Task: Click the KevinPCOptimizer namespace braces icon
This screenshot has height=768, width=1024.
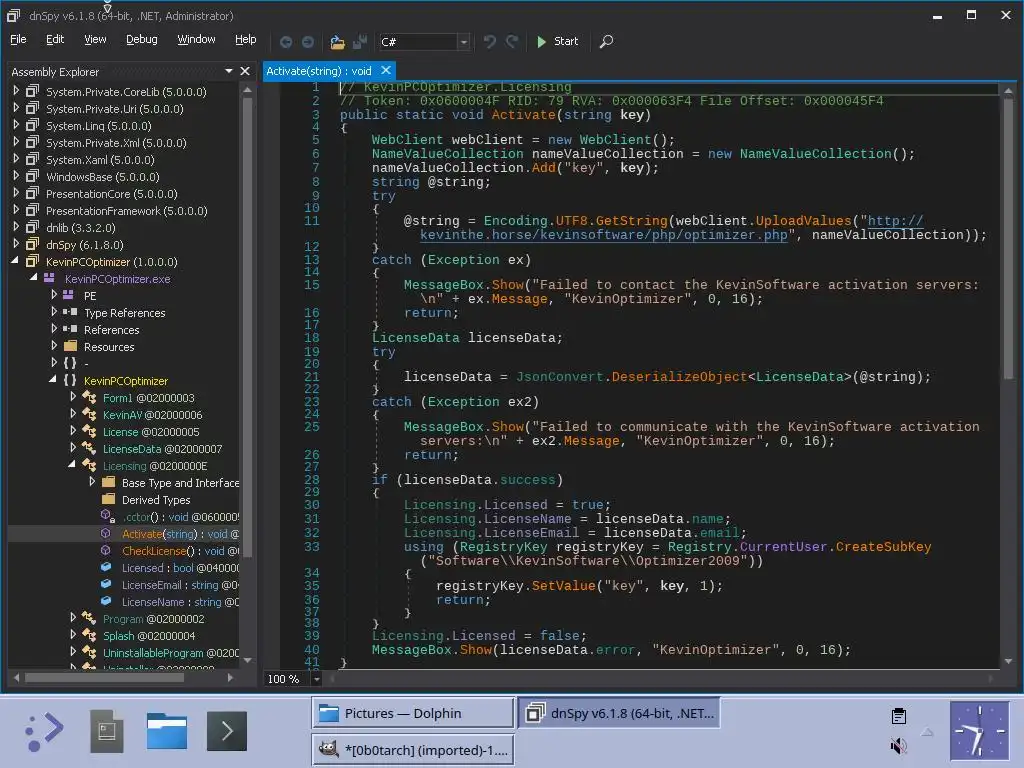Action: tap(70, 380)
